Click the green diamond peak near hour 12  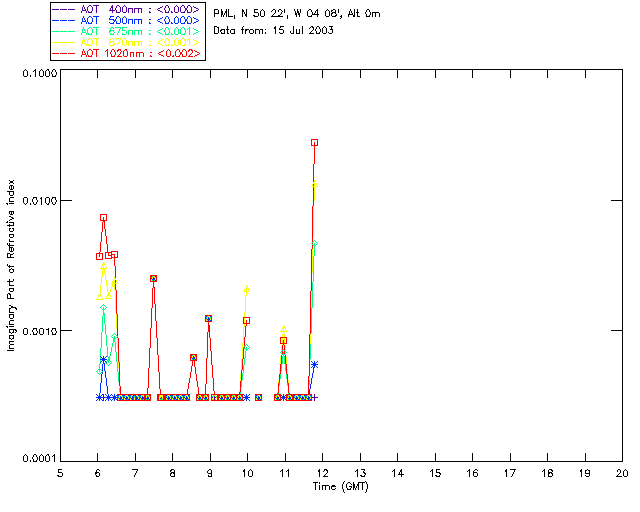315,243
